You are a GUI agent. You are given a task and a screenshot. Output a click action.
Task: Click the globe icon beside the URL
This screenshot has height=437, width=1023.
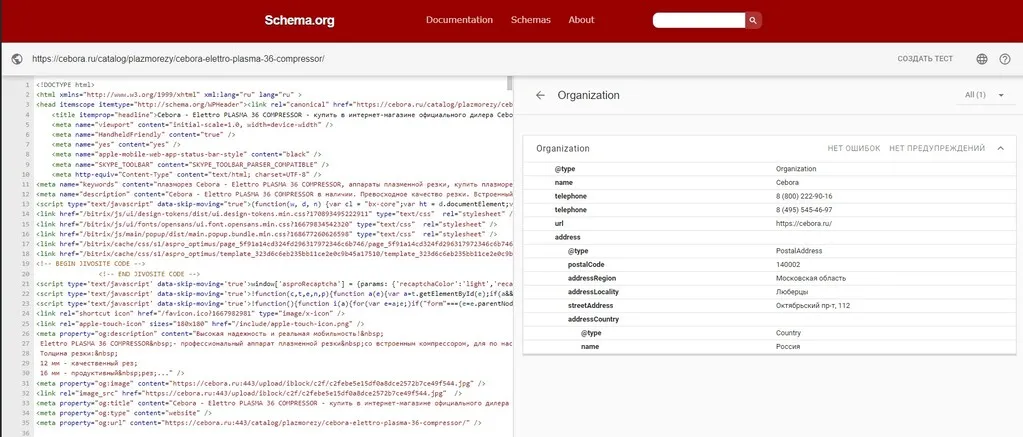17,59
